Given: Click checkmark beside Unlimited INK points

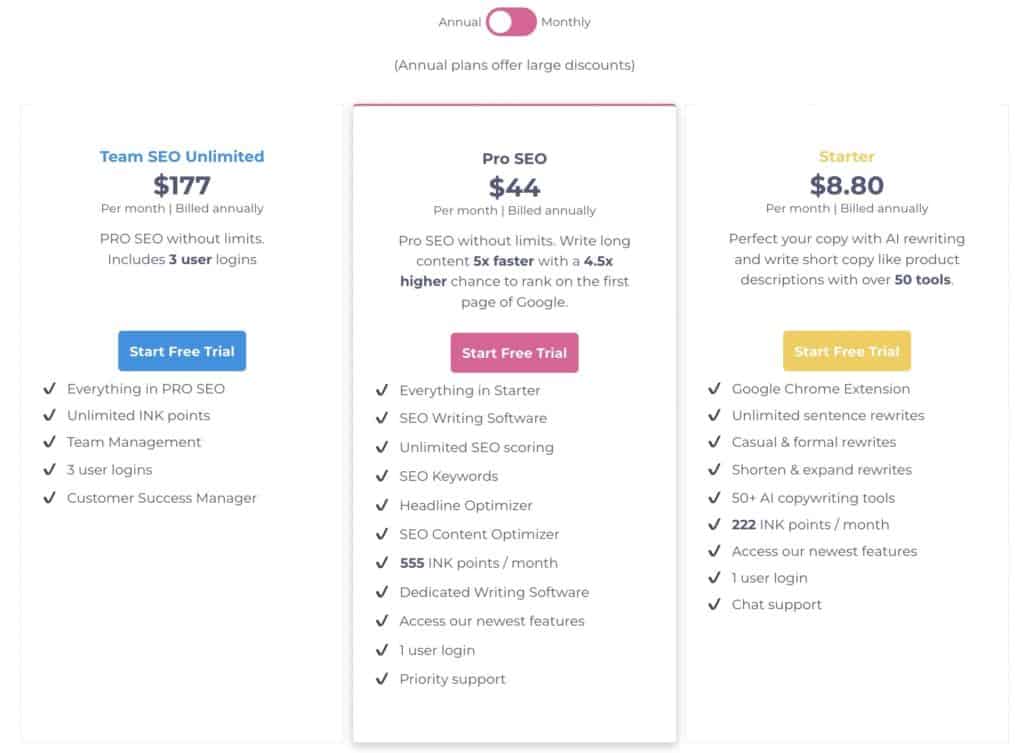Looking at the screenshot, I should (50, 415).
